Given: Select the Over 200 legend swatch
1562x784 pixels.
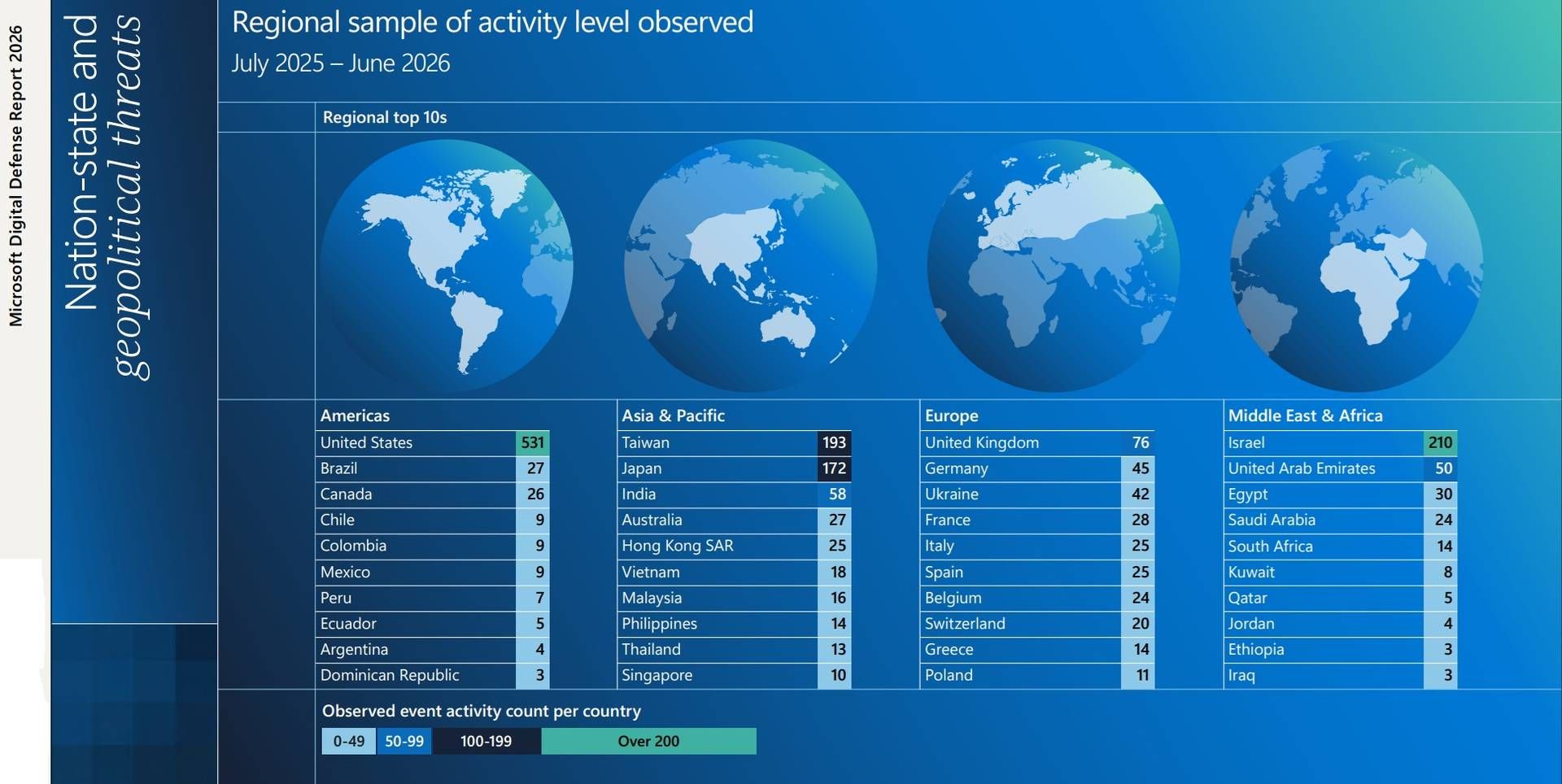Looking at the screenshot, I should (x=648, y=741).
